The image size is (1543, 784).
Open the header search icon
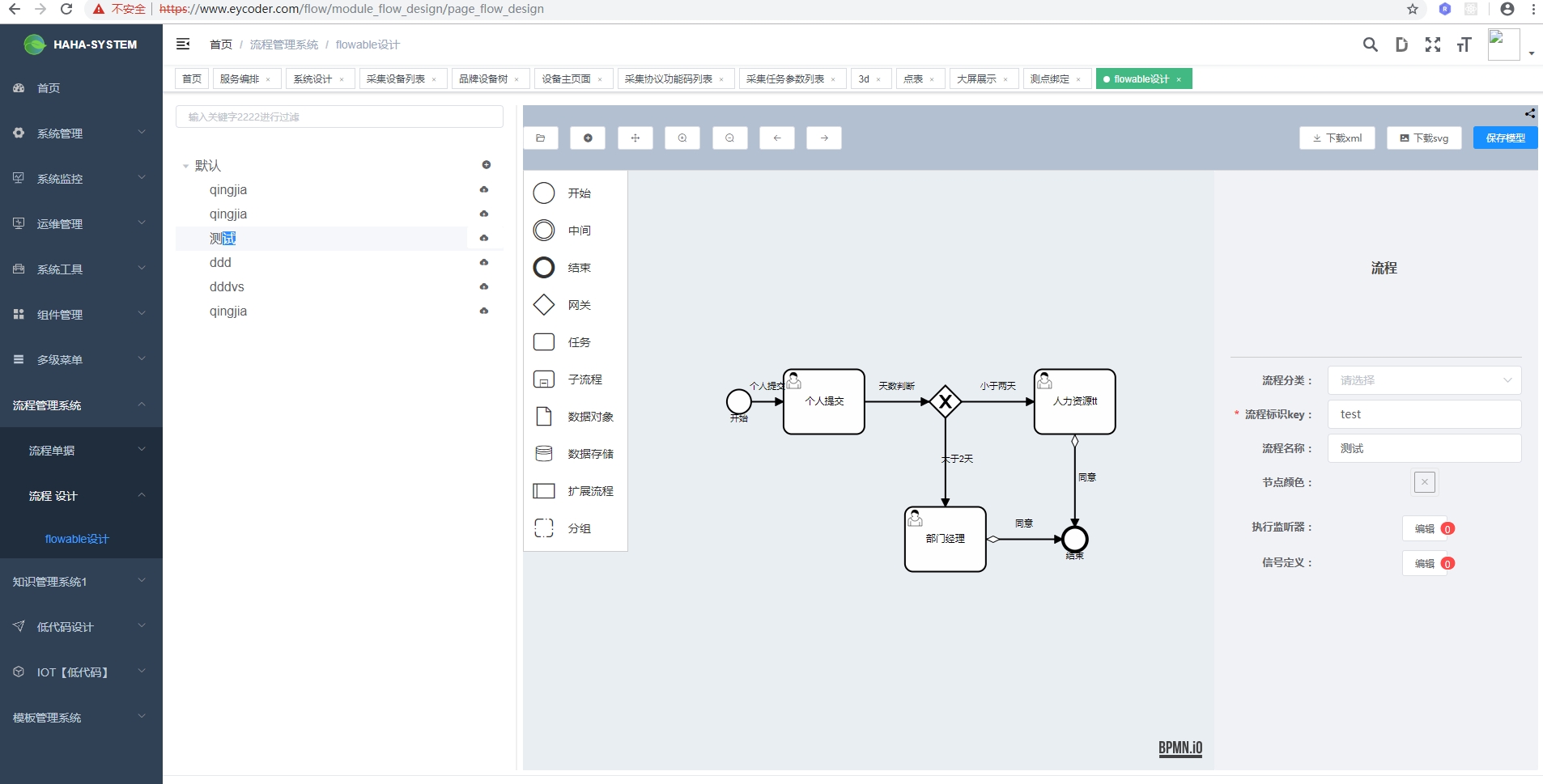coord(1370,44)
